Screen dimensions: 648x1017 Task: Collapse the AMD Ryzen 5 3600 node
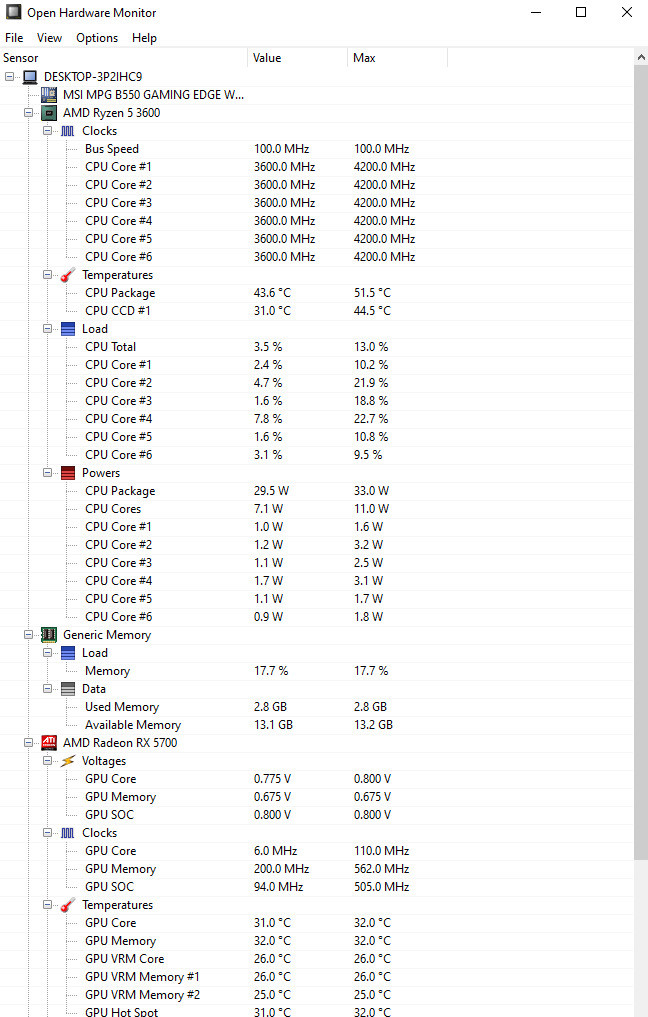click(x=29, y=112)
